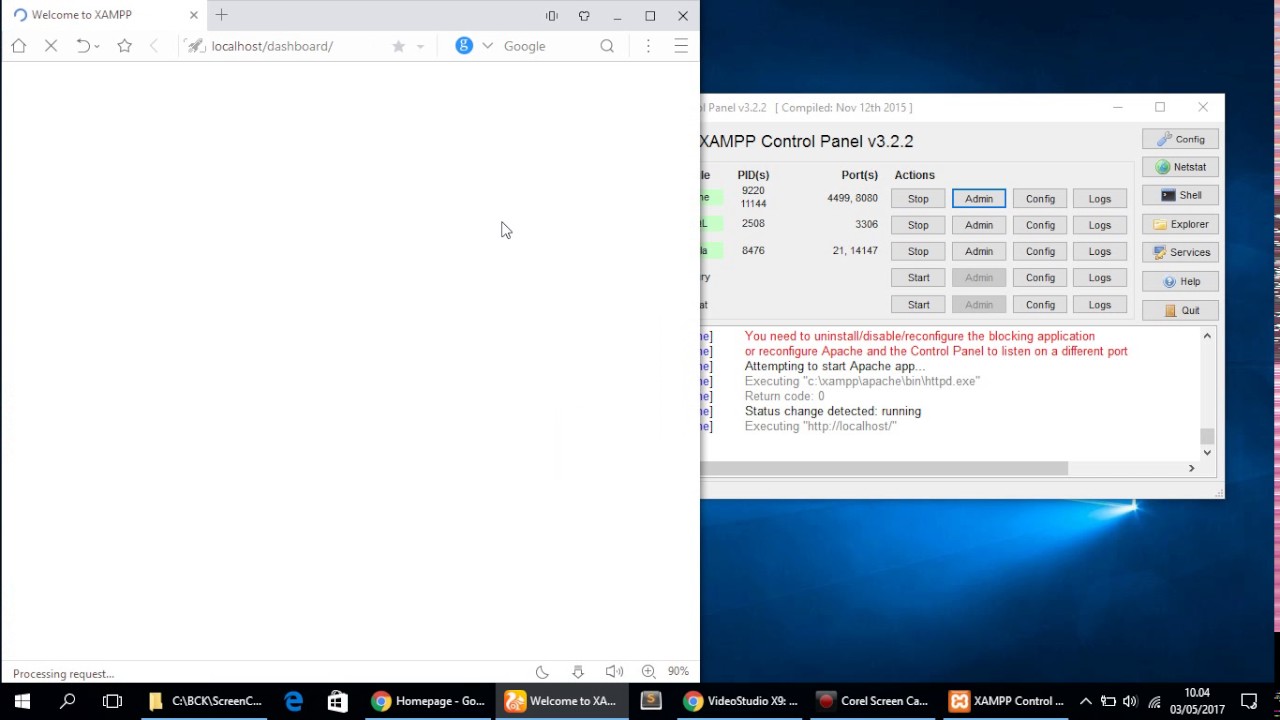Bookmark page with address bar star

point(398,46)
